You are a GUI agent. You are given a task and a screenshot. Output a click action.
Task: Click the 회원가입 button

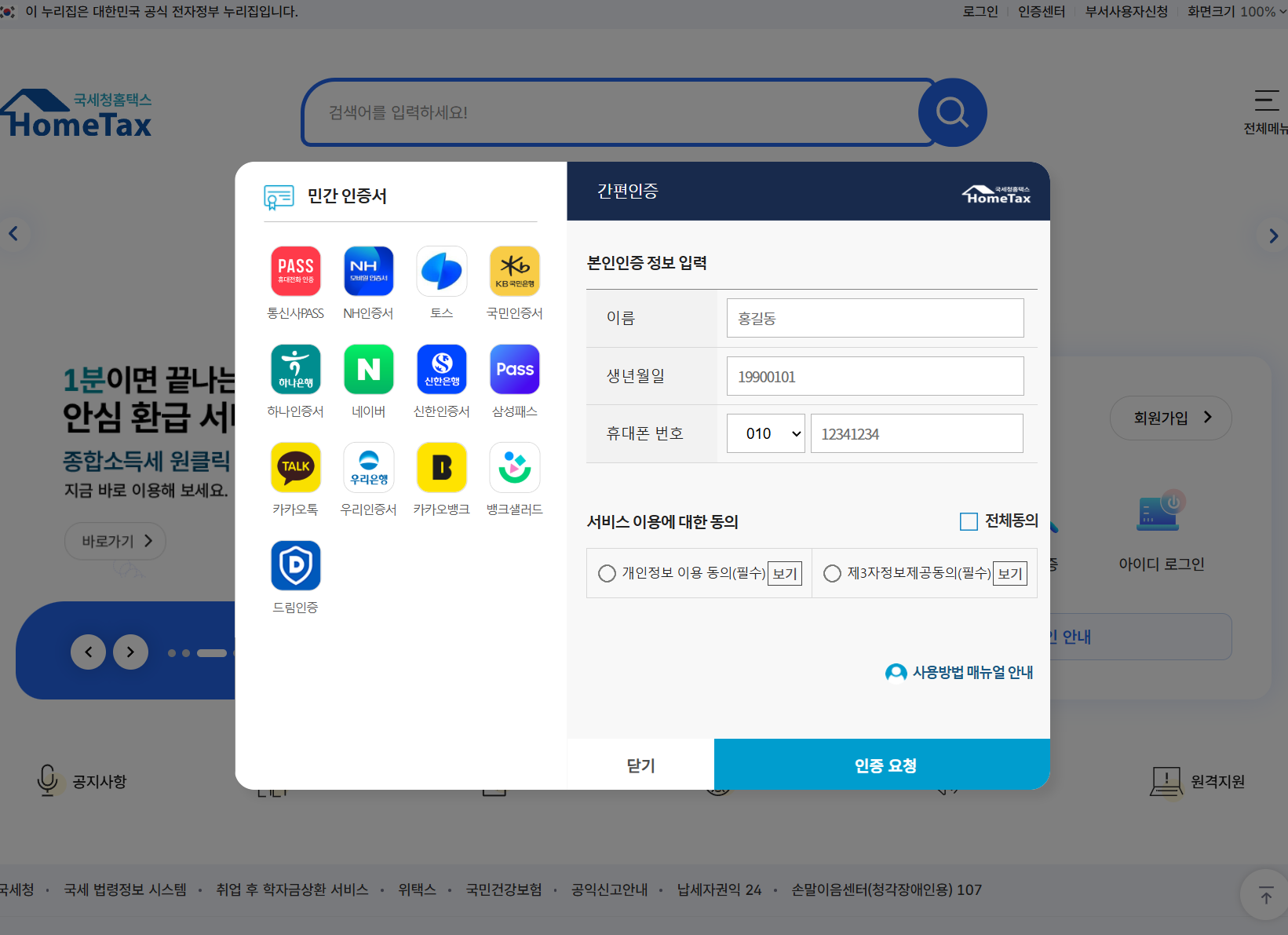tap(1170, 418)
